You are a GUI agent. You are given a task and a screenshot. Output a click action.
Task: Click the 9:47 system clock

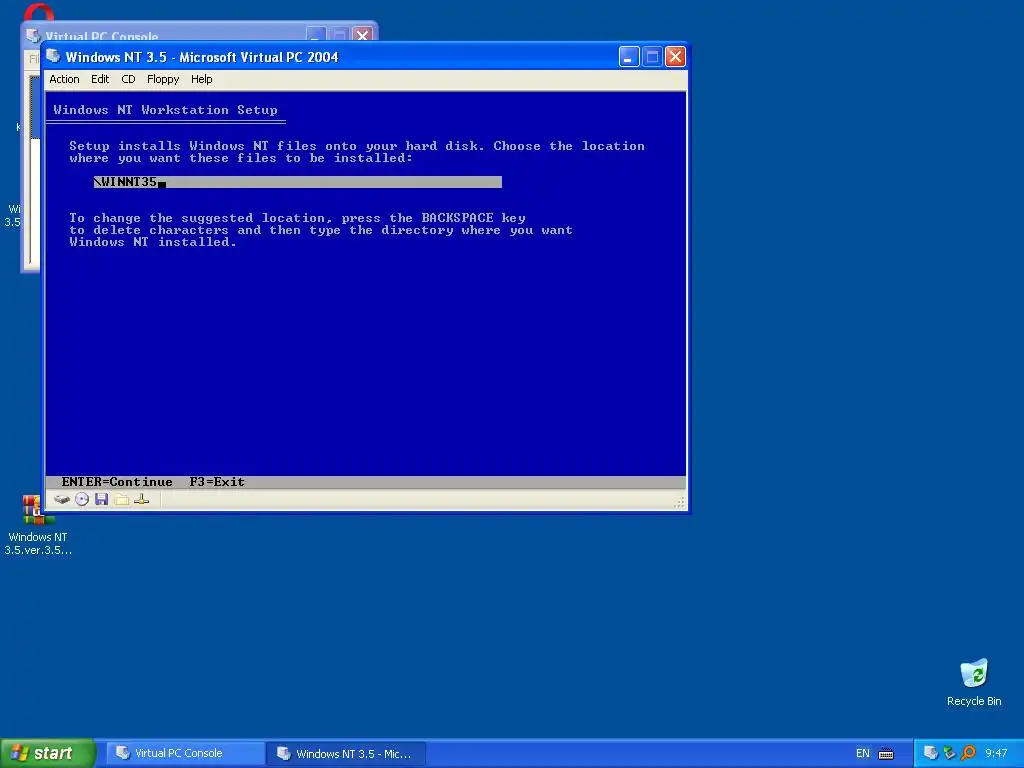(x=997, y=753)
